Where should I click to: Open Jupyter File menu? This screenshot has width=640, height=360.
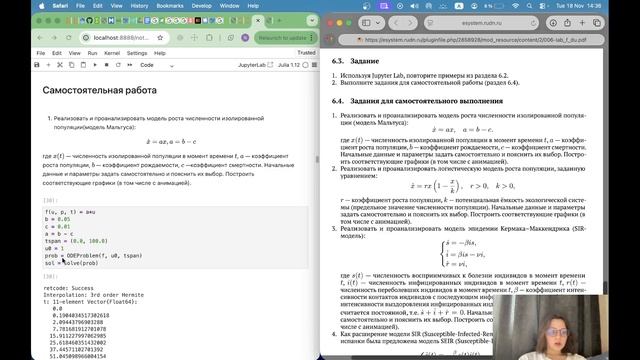pos(41,53)
